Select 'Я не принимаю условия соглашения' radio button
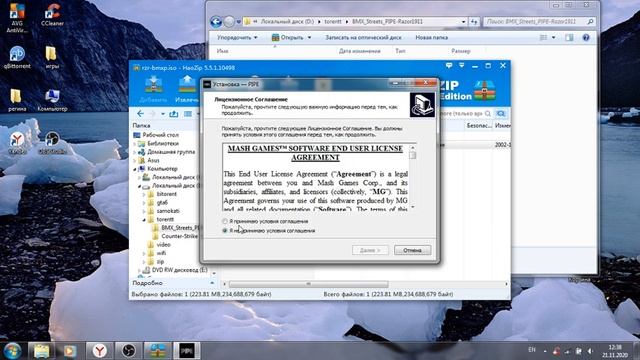Screen dimensions: 640x360 [x=224, y=231]
